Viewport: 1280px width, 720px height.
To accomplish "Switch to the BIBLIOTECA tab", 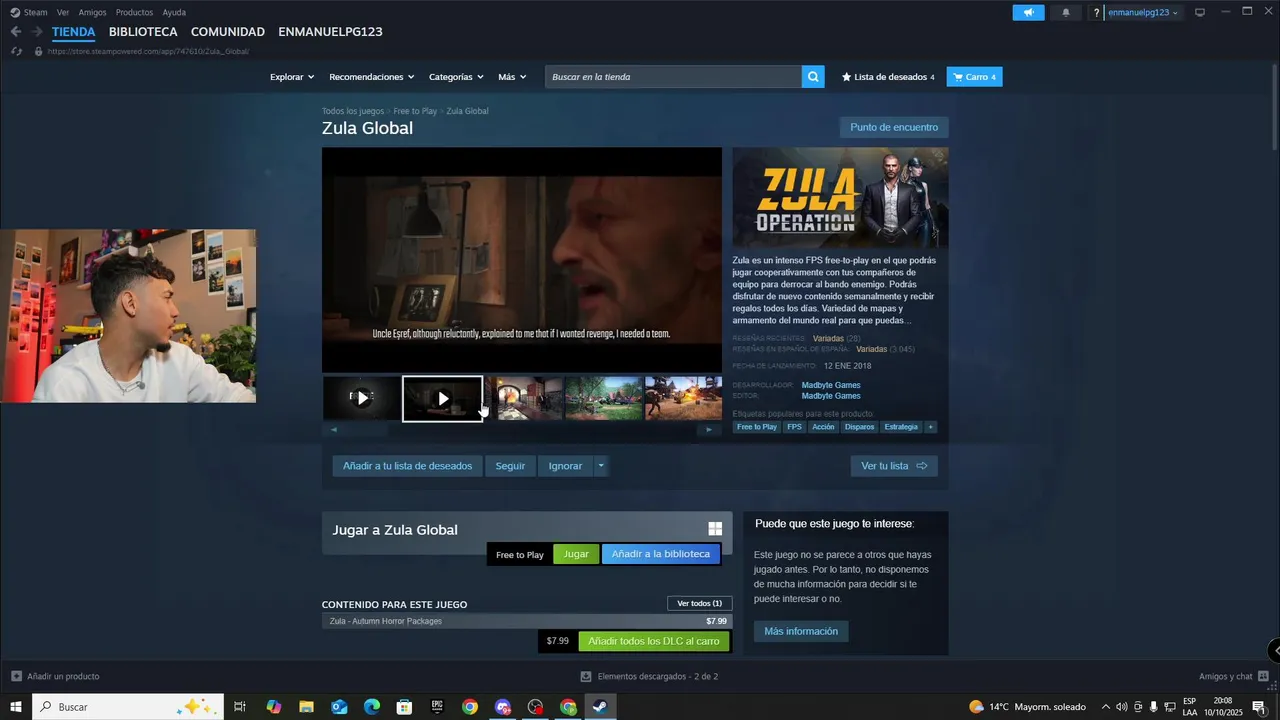I will [143, 32].
